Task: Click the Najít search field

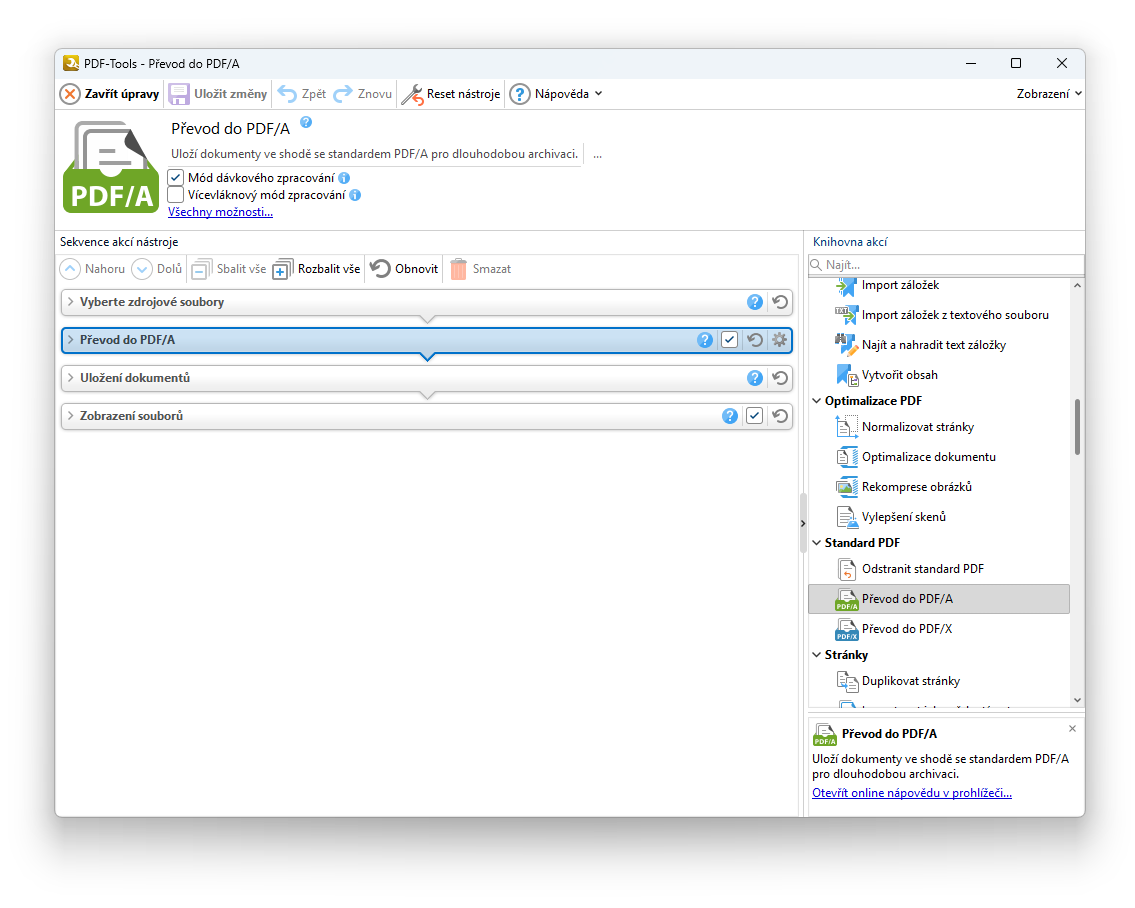Action: click(x=946, y=265)
